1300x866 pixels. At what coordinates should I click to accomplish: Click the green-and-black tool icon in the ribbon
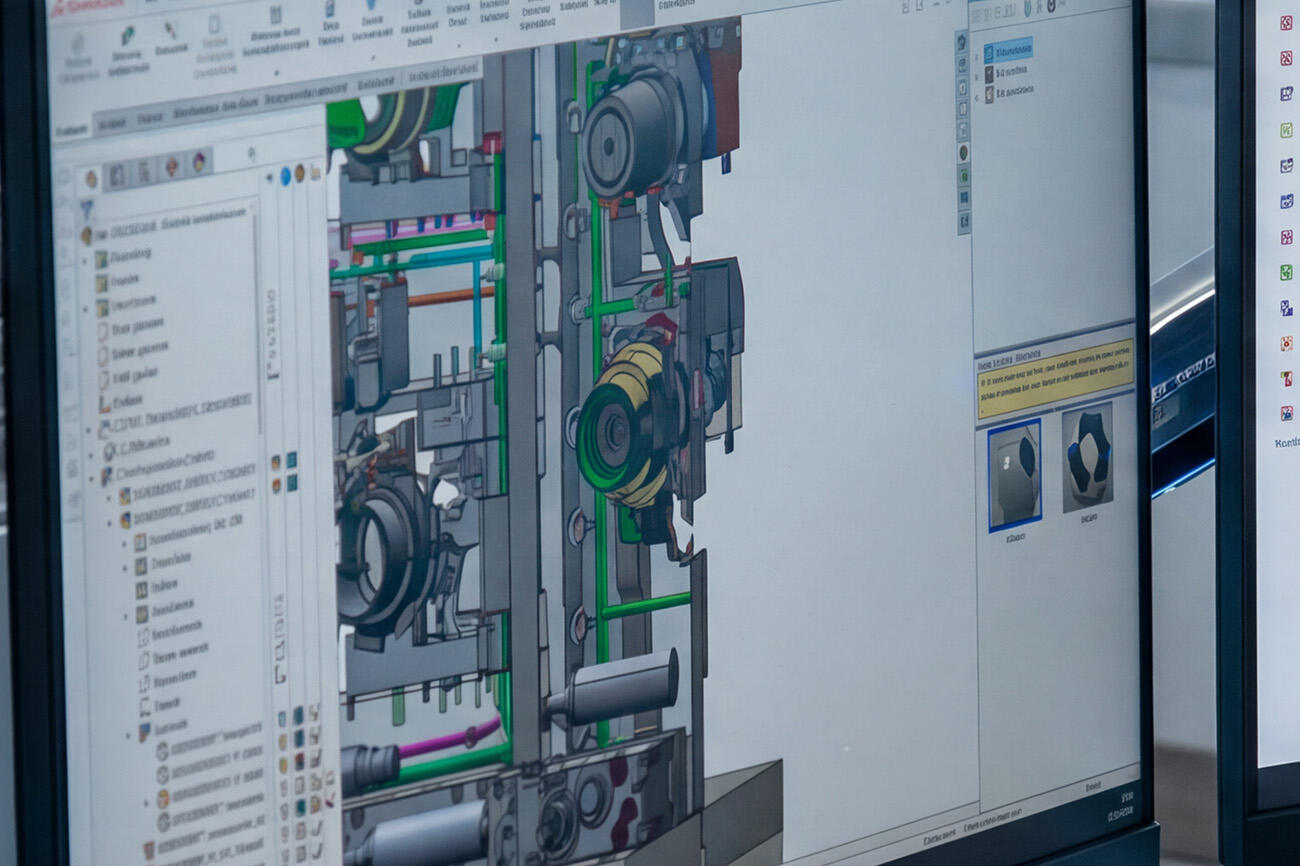128,37
